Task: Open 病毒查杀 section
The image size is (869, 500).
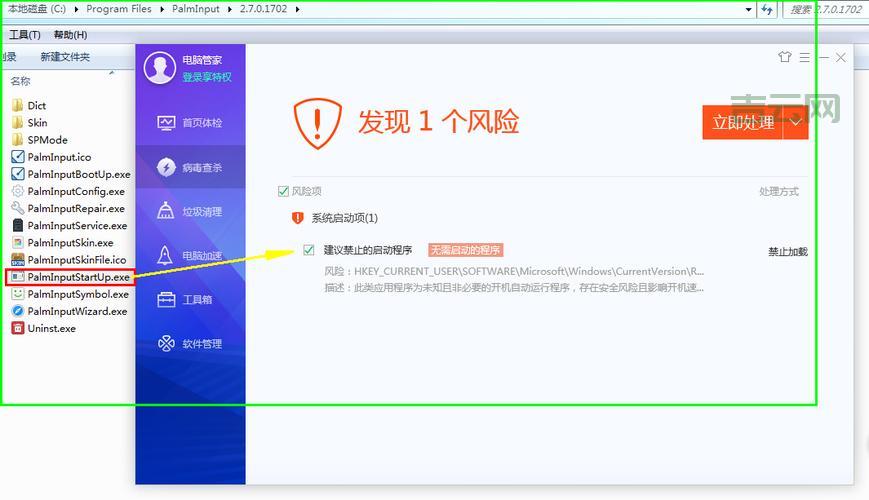Action: pyautogui.click(x=190, y=167)
